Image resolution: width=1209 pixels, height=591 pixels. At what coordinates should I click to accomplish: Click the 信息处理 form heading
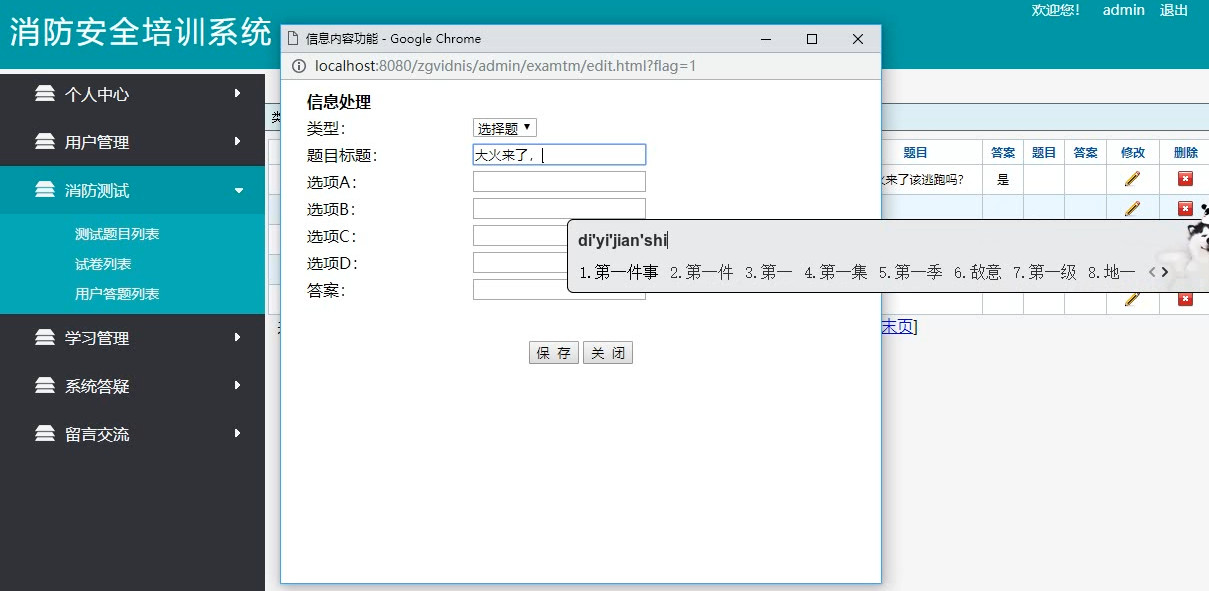[339, 102]
